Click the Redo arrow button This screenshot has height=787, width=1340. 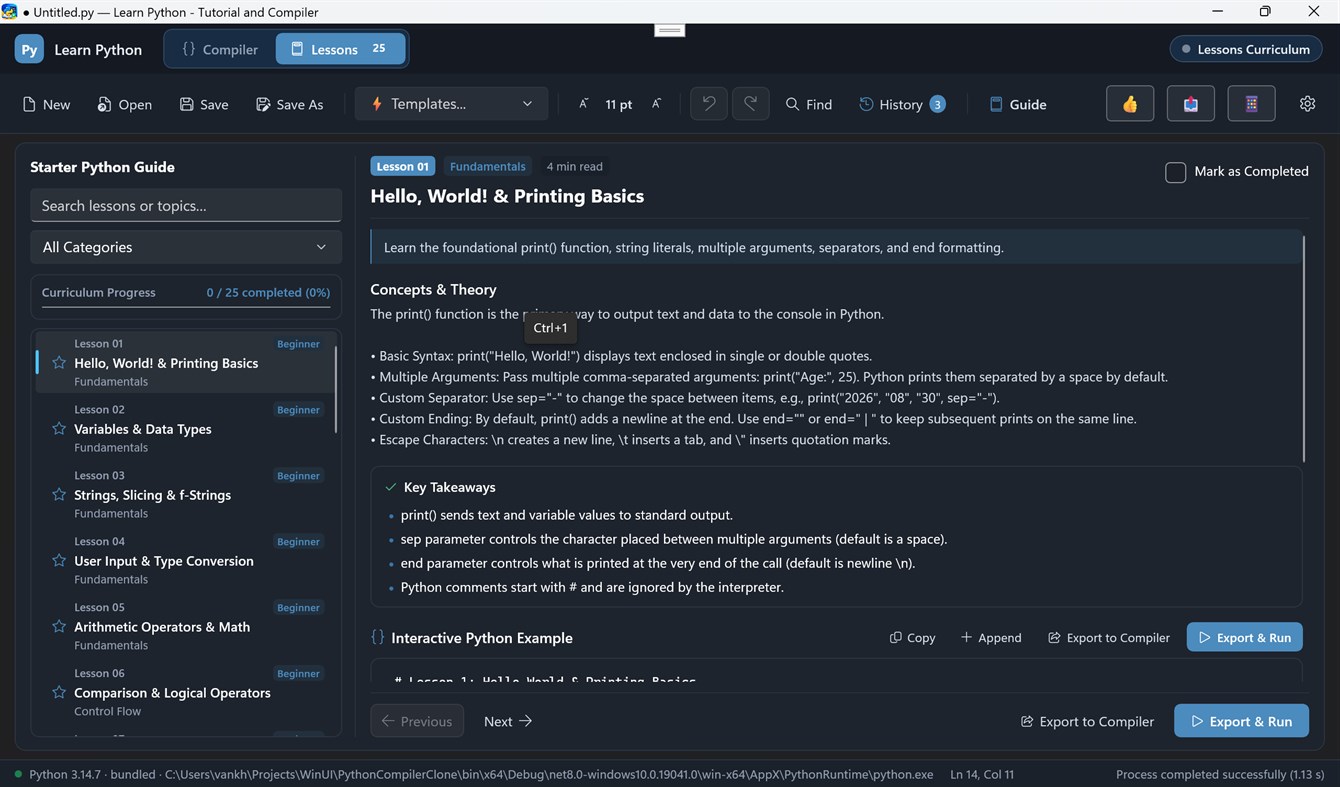tap(751, 104)
